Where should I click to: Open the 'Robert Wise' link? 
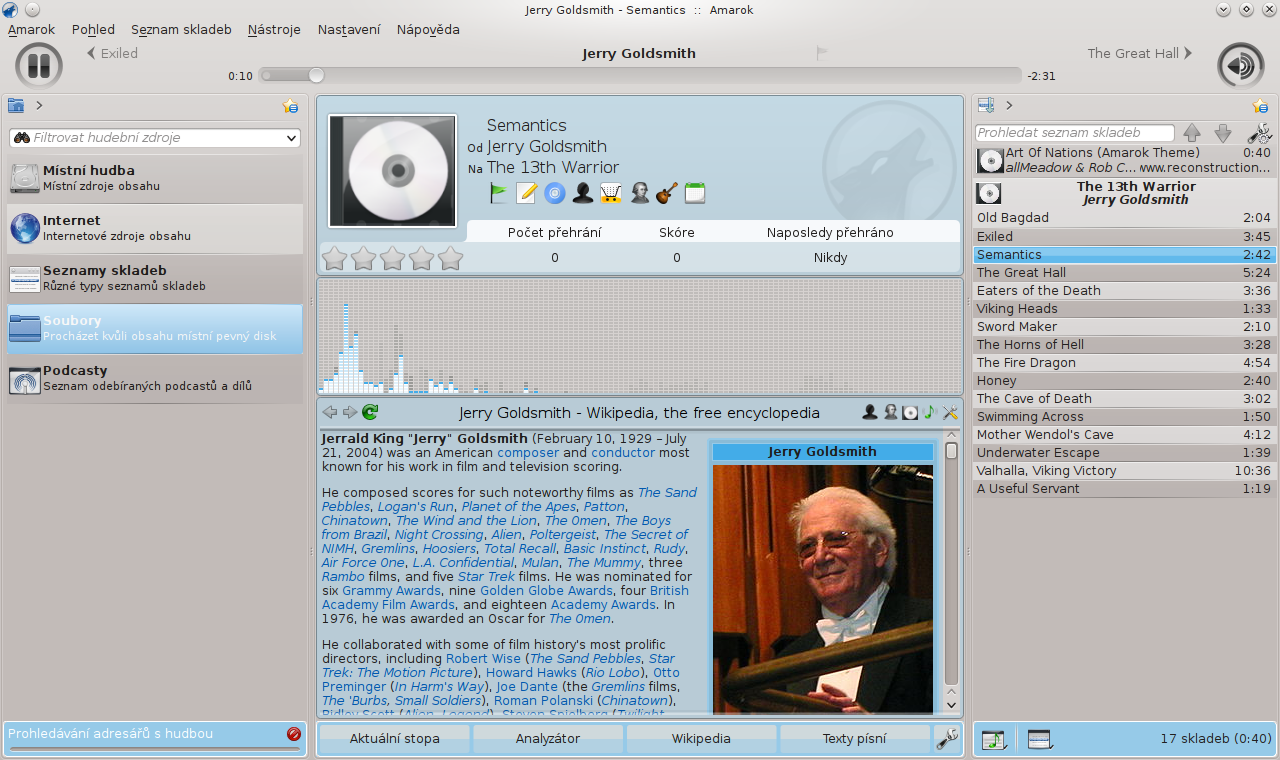[483, 658]
